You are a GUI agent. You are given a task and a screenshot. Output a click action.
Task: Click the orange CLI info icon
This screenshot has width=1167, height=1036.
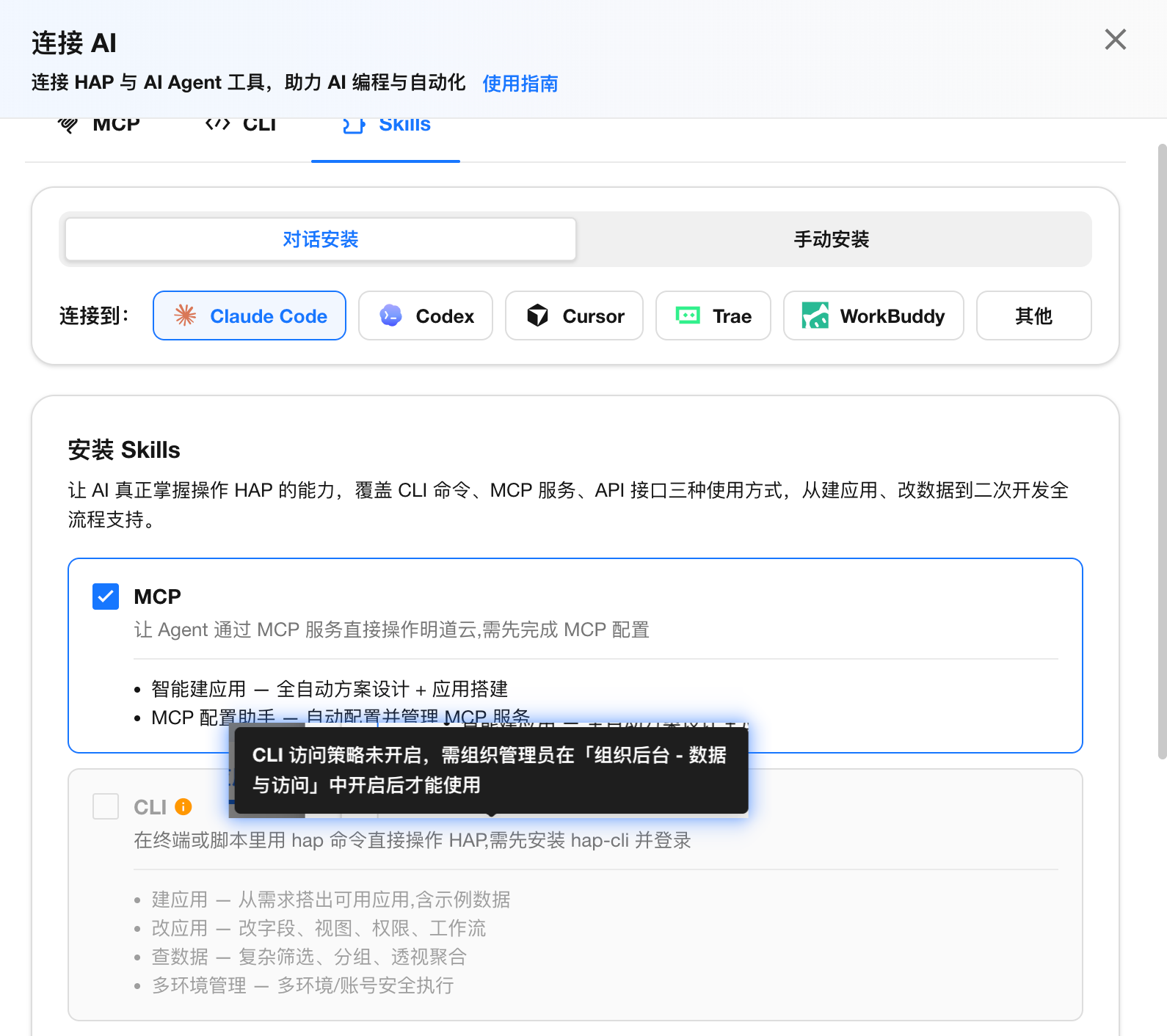pos(183,807)
